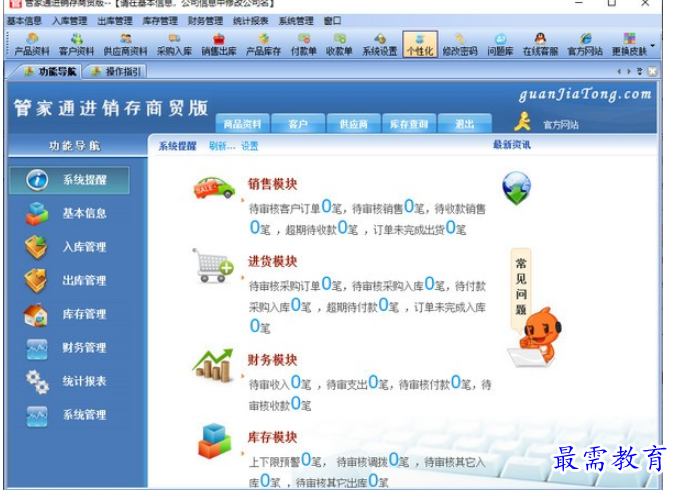Click 进货模块 shopping cart icon
Viewport: 675px width, 490px height.
pos(213,265)
